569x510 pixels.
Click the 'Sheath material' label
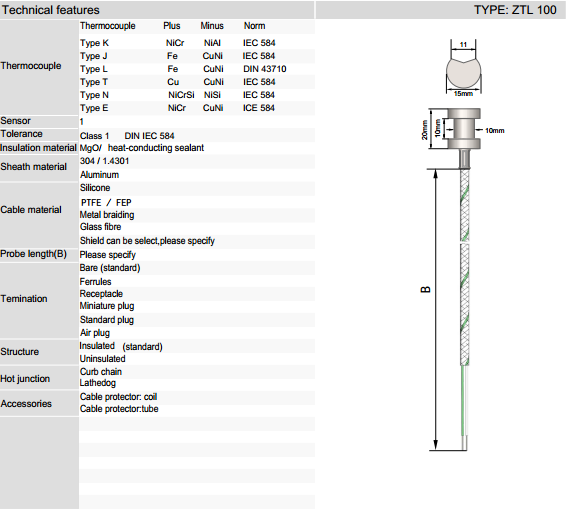(33, 167)
